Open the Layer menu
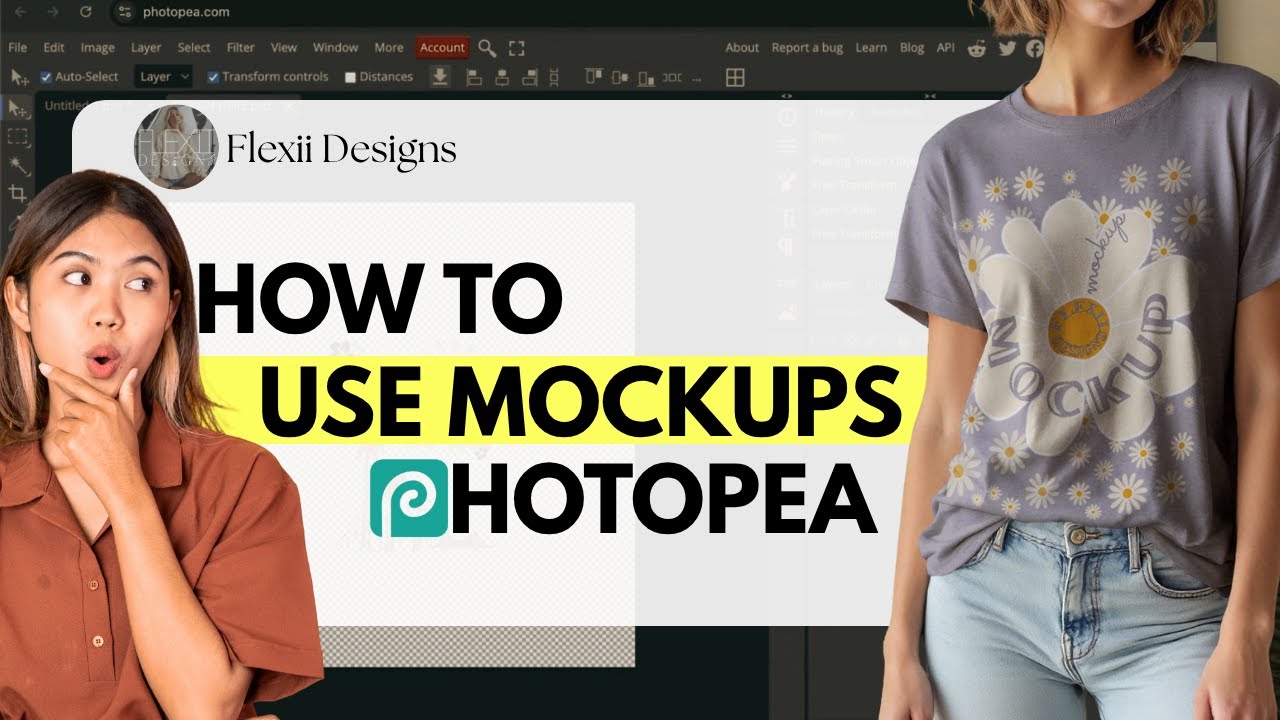The image size is (1280, 720). (146, 47)
